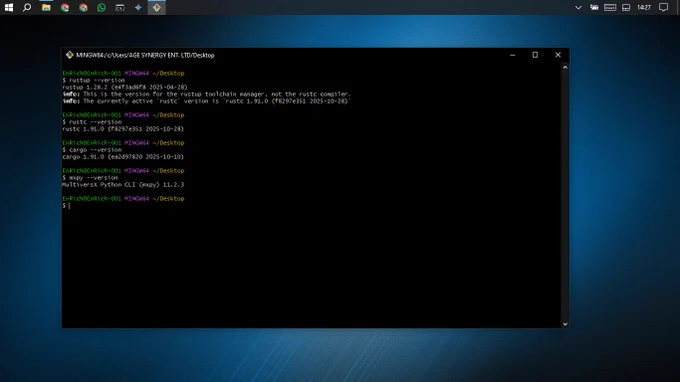This screenshot has width=680, height=382.
Task: Click the MINGW64 window title text
Action: (x=145, y=55)
